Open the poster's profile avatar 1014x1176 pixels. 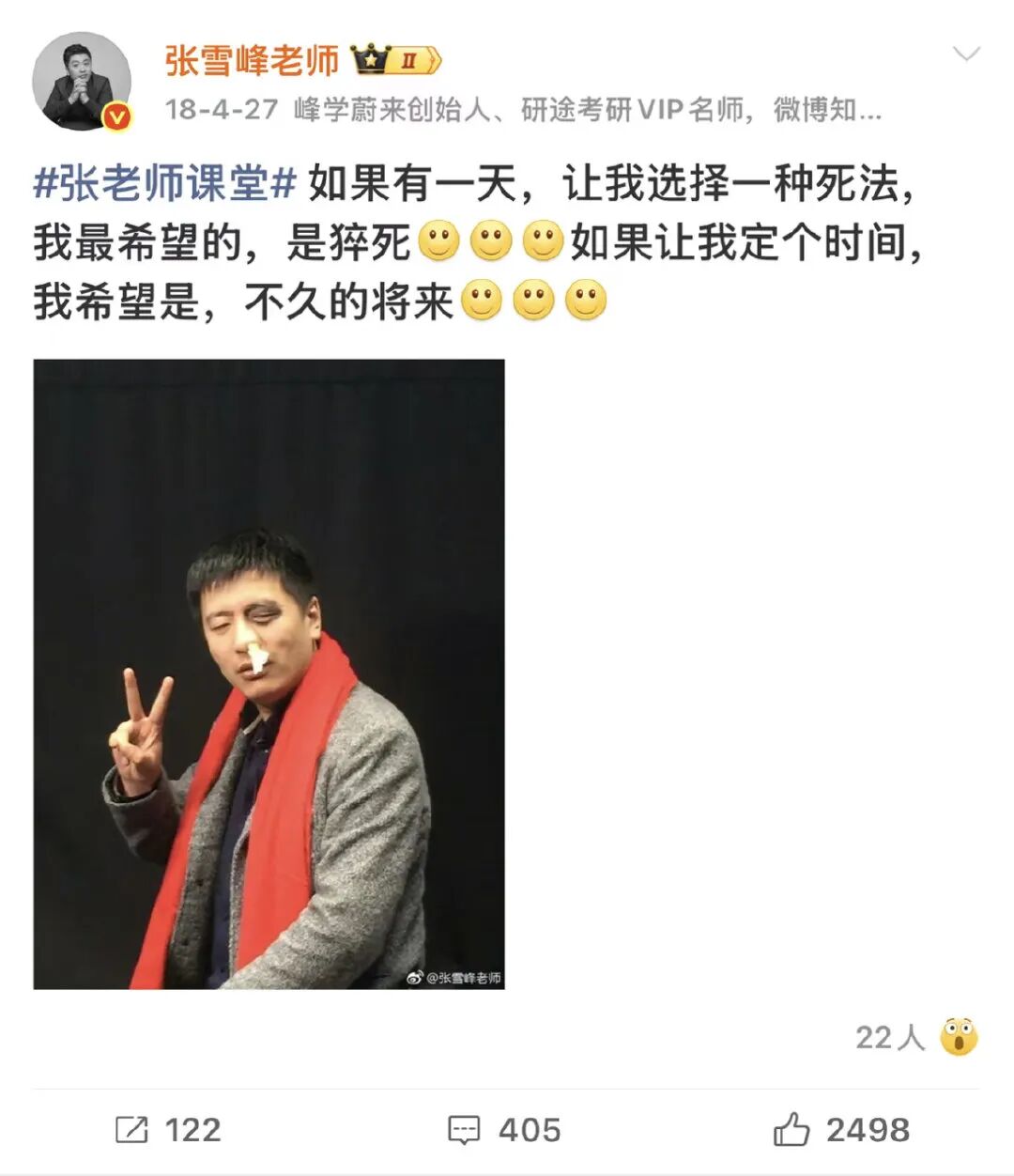point(82,83)
